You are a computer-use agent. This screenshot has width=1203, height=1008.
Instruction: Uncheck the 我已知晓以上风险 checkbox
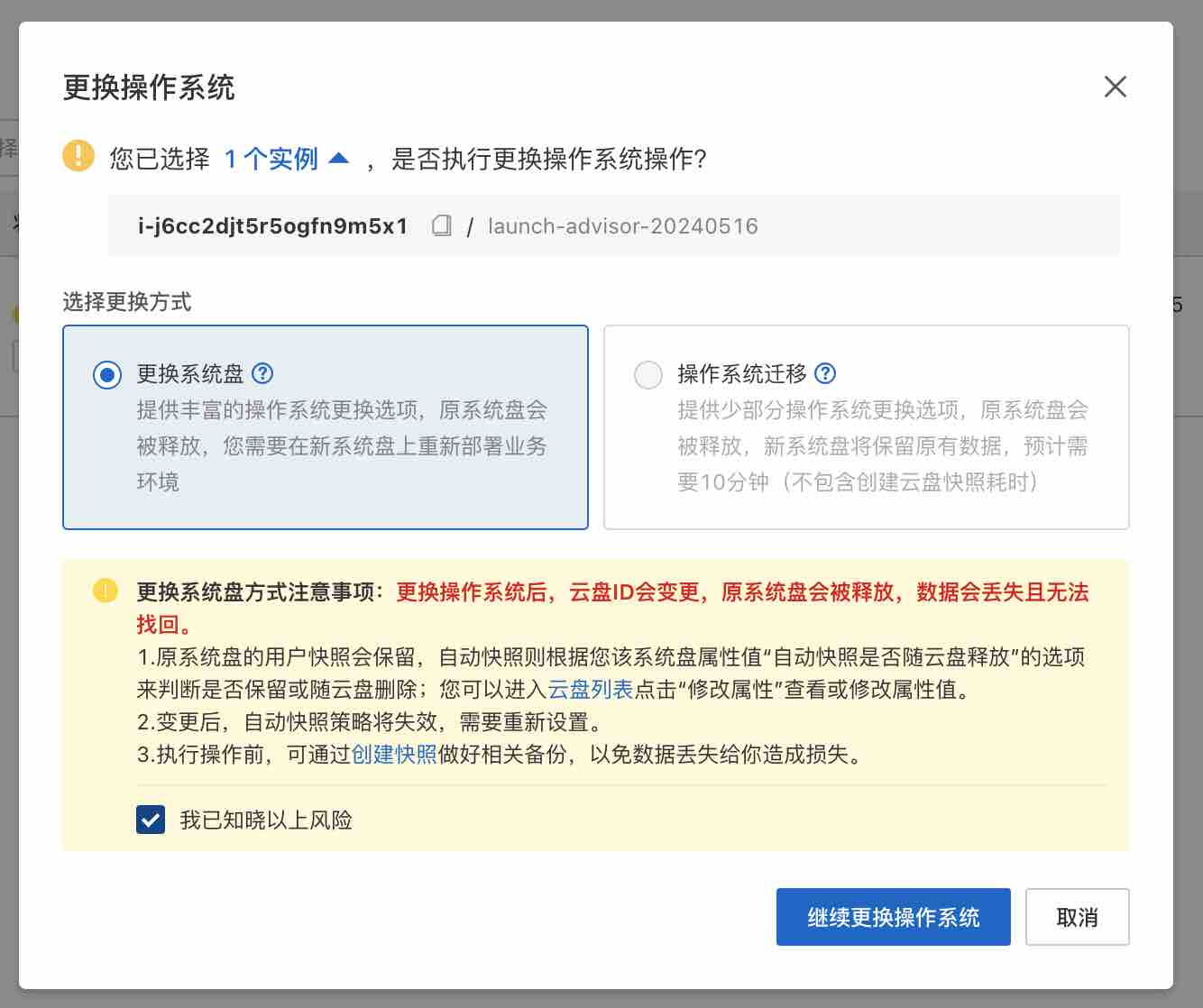(x=151, y=820)
